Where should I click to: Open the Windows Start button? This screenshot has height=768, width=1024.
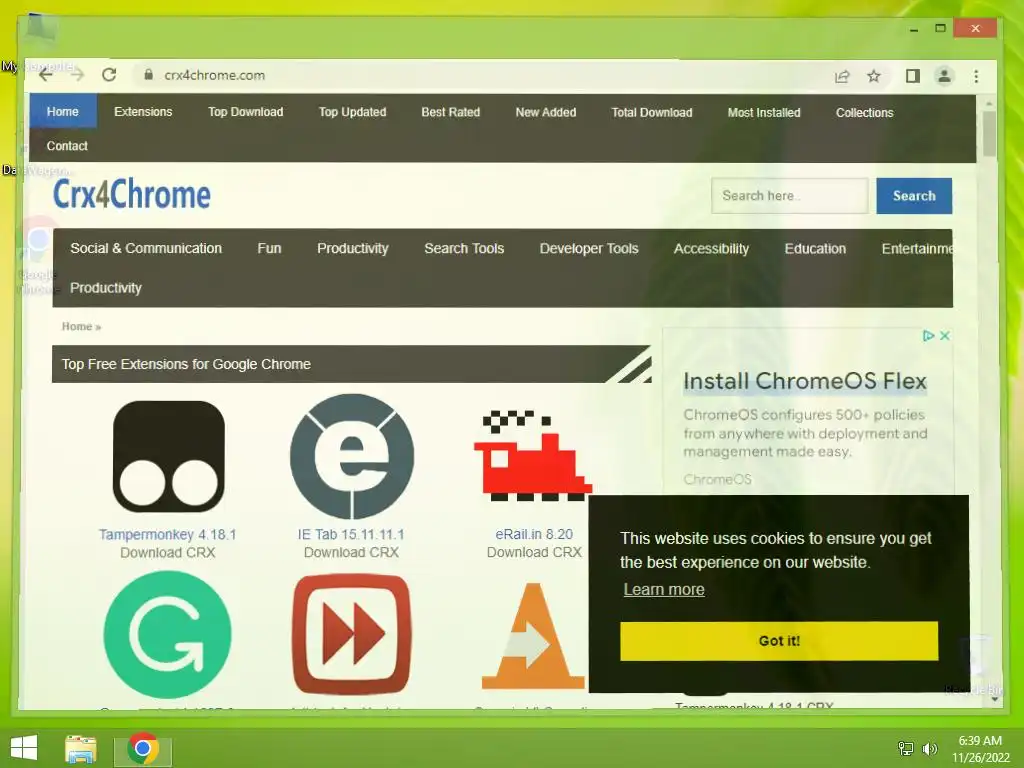tap(24, 748)
